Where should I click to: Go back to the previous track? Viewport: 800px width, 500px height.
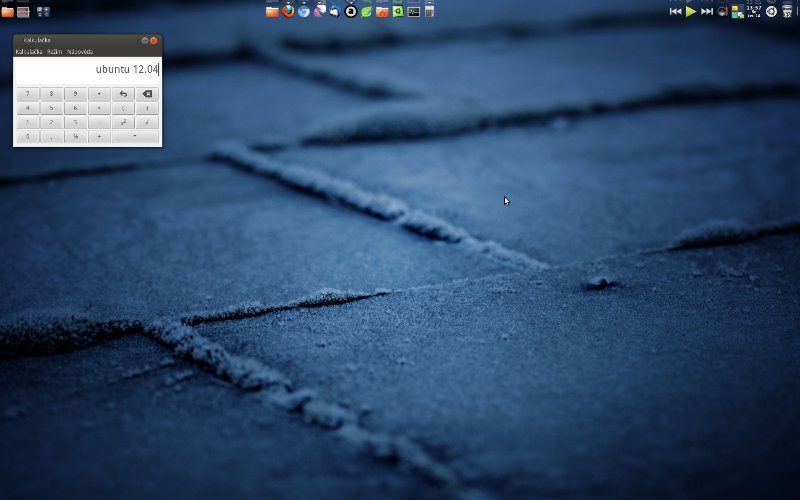[x=675, y=11]
